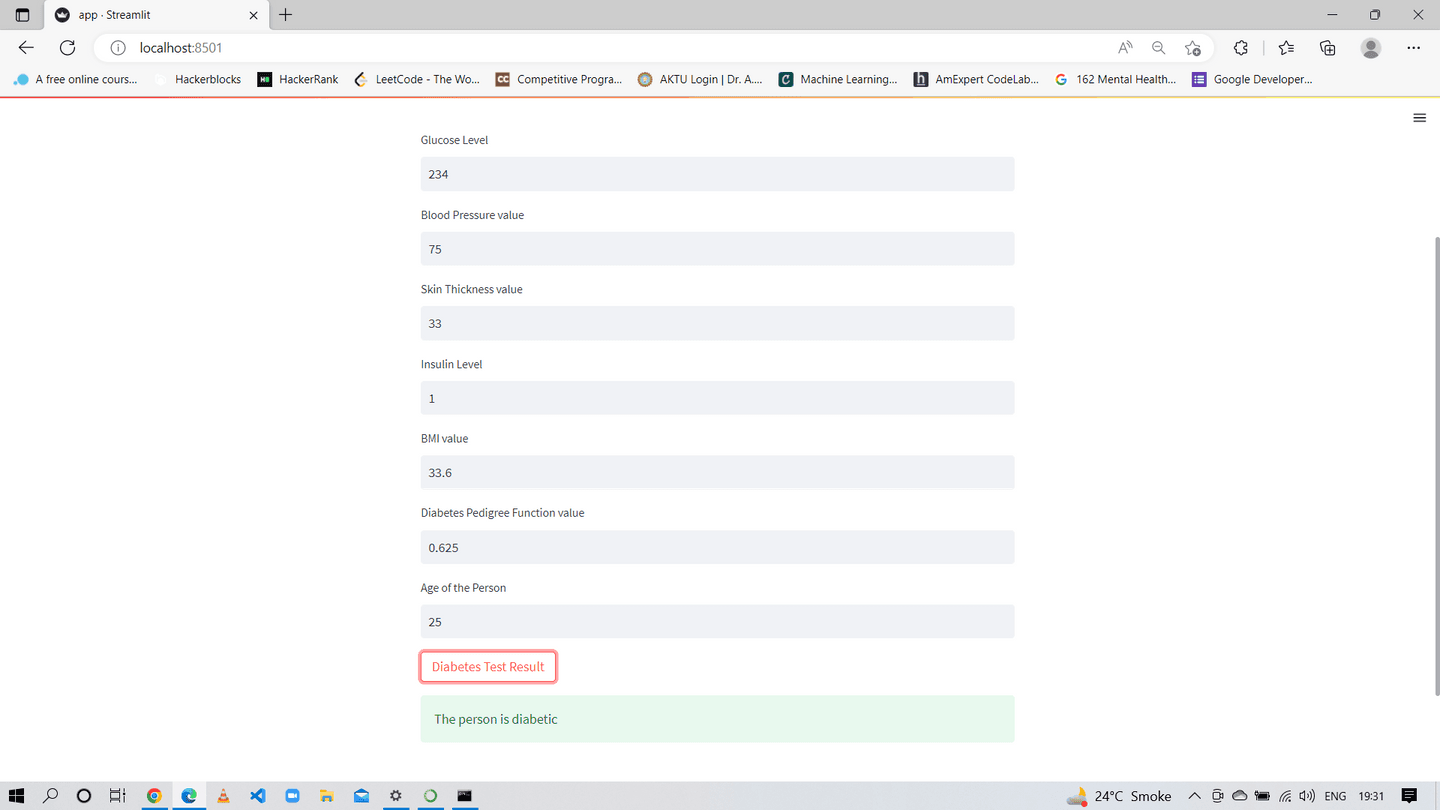Viewport: 1440px width, 810px height.
Task: Open the Google Developer bookmark
Action: [1252, 79]
